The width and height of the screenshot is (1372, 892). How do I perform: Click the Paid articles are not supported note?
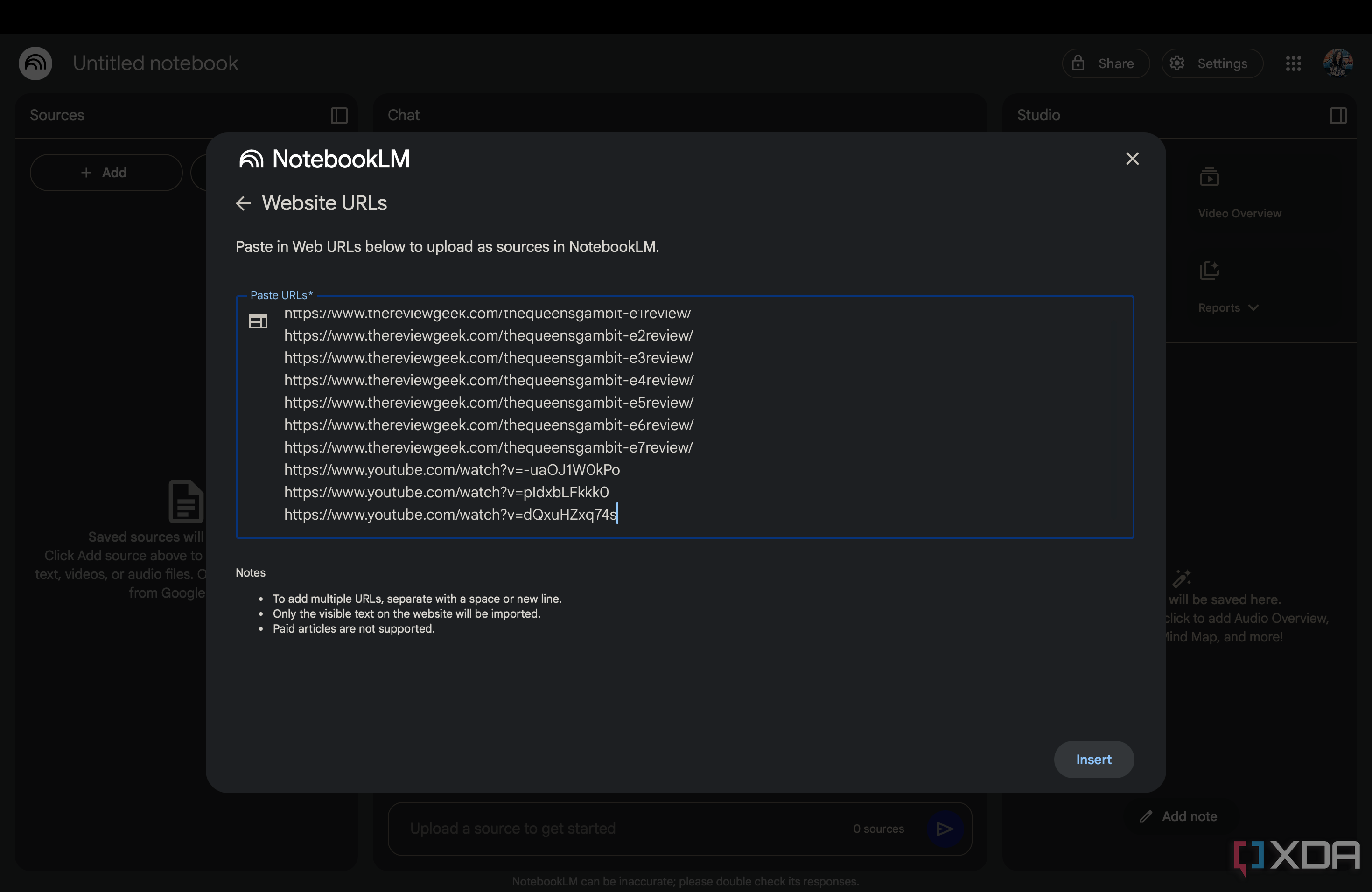[x=353, y=629]
